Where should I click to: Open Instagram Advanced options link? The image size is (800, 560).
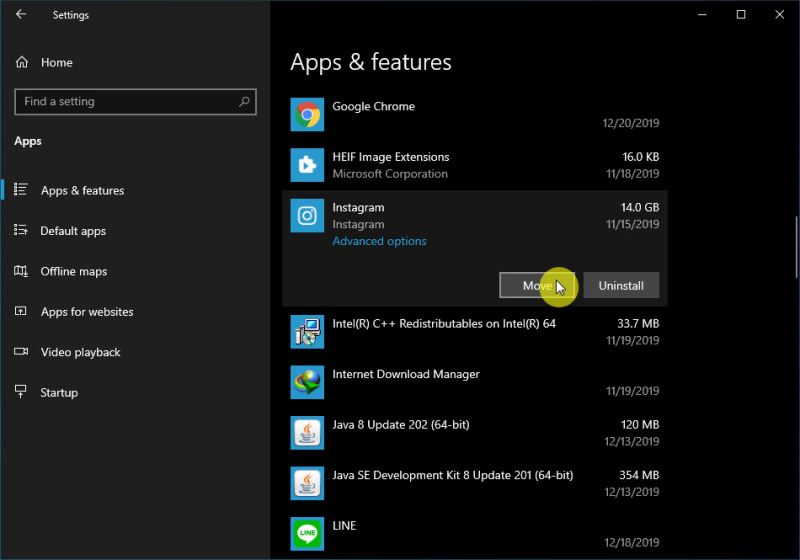tap(379, 242)
